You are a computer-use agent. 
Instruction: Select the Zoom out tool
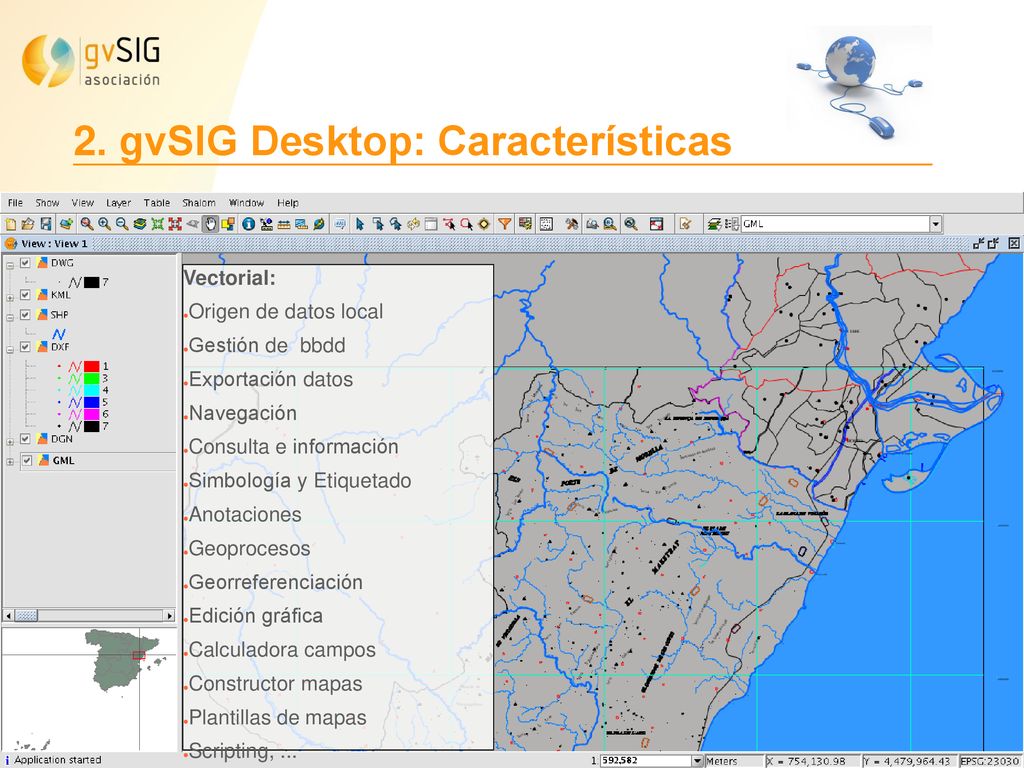point(122,224)
